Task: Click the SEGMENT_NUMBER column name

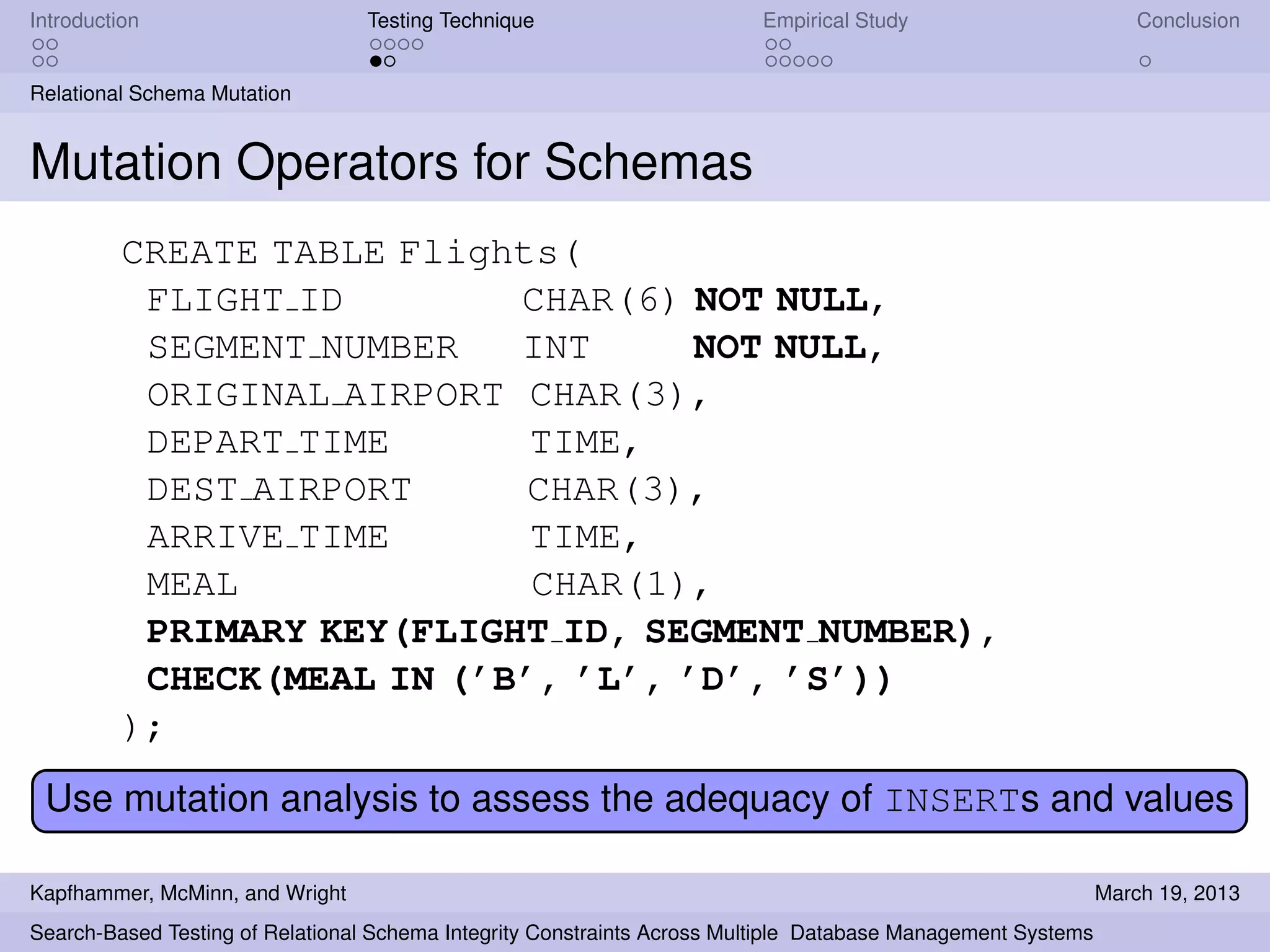Action: coord(303,348)
